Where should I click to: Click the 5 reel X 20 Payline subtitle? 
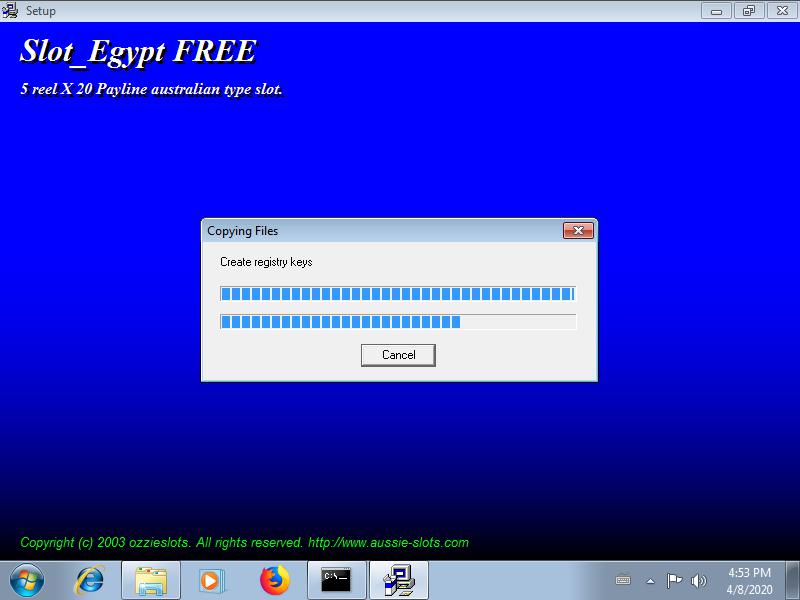tap(152, 89)
